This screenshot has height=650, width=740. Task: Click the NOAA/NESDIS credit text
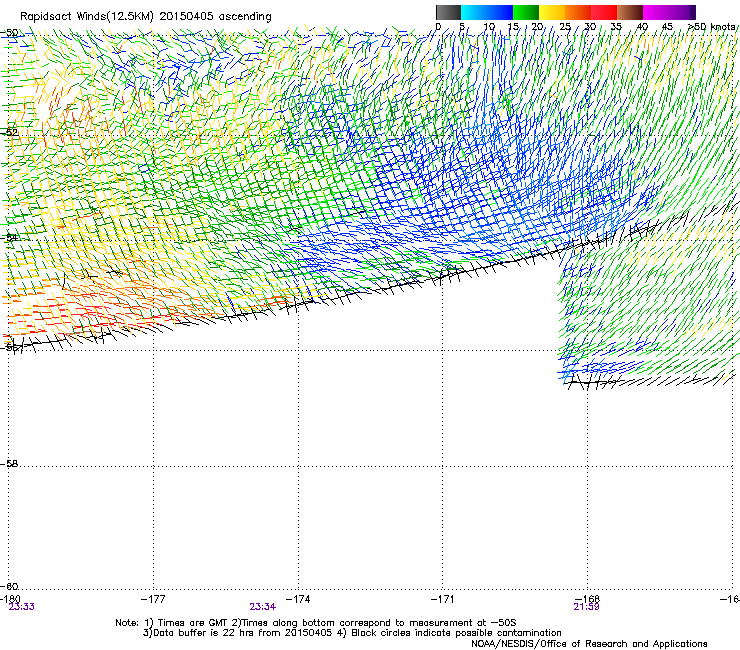[x=589, y=644]
